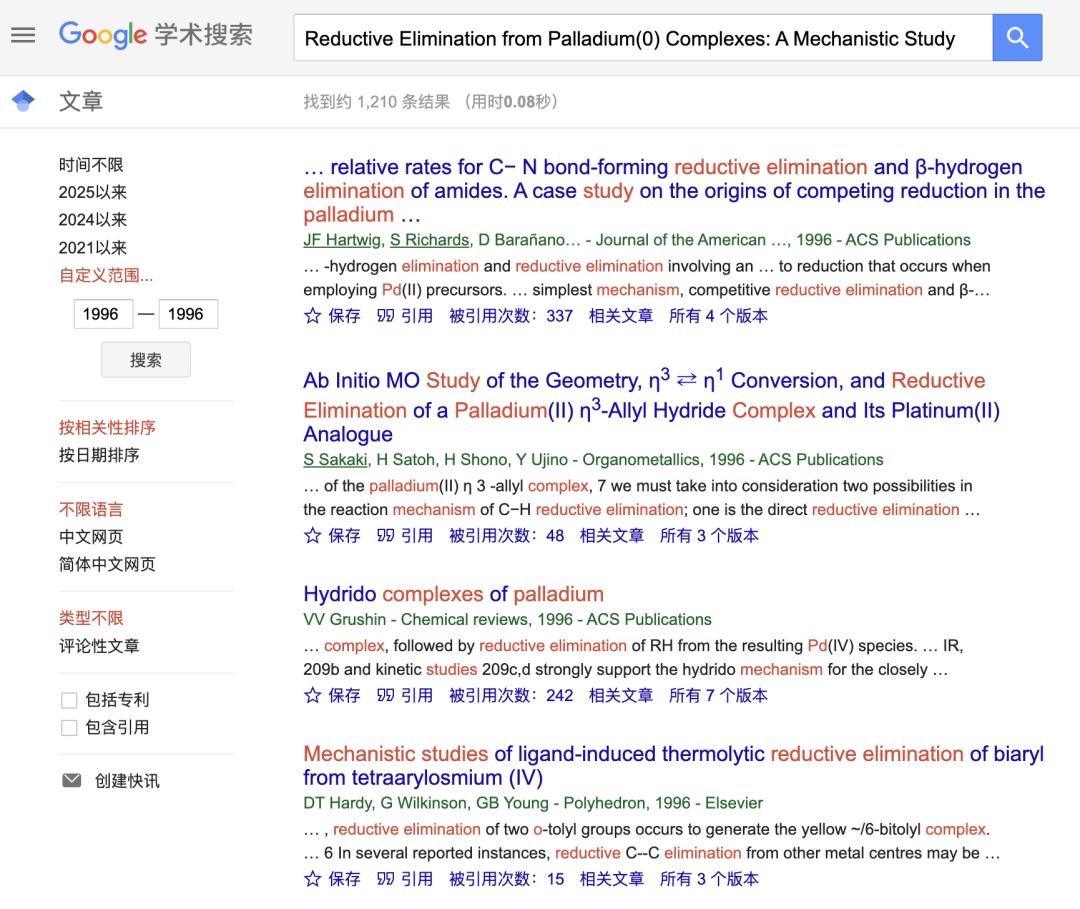Screen dimensions: 1080x909
Task: Open 所有 4 个版本 link
Action: click(718, 316)
